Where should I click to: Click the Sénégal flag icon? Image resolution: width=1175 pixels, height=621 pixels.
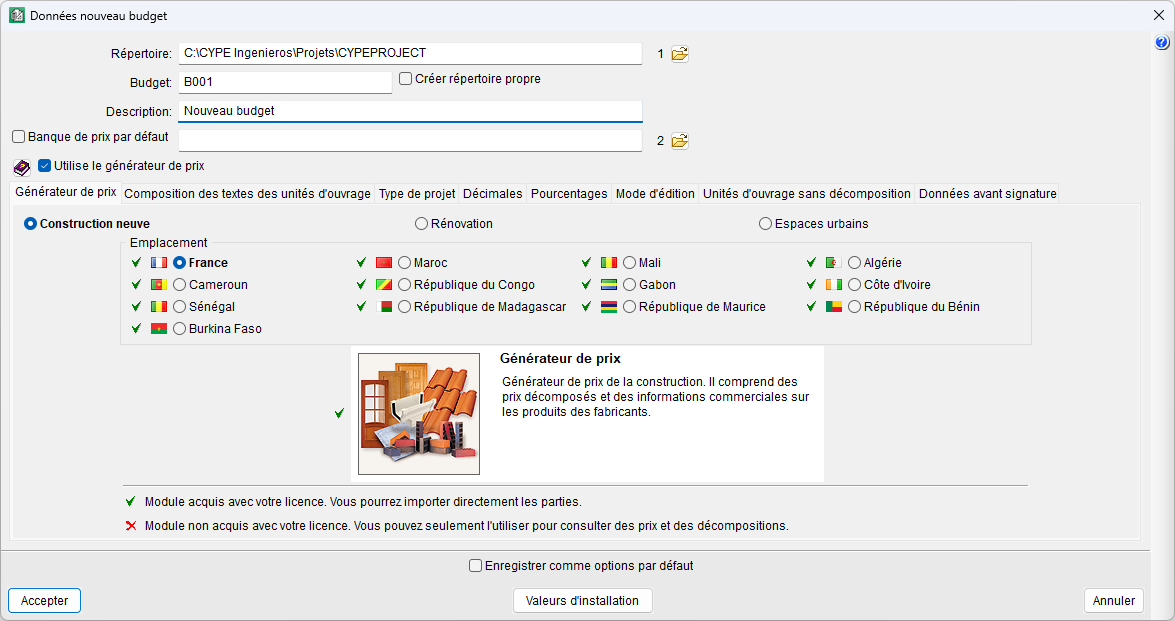(x=159, y=306)
